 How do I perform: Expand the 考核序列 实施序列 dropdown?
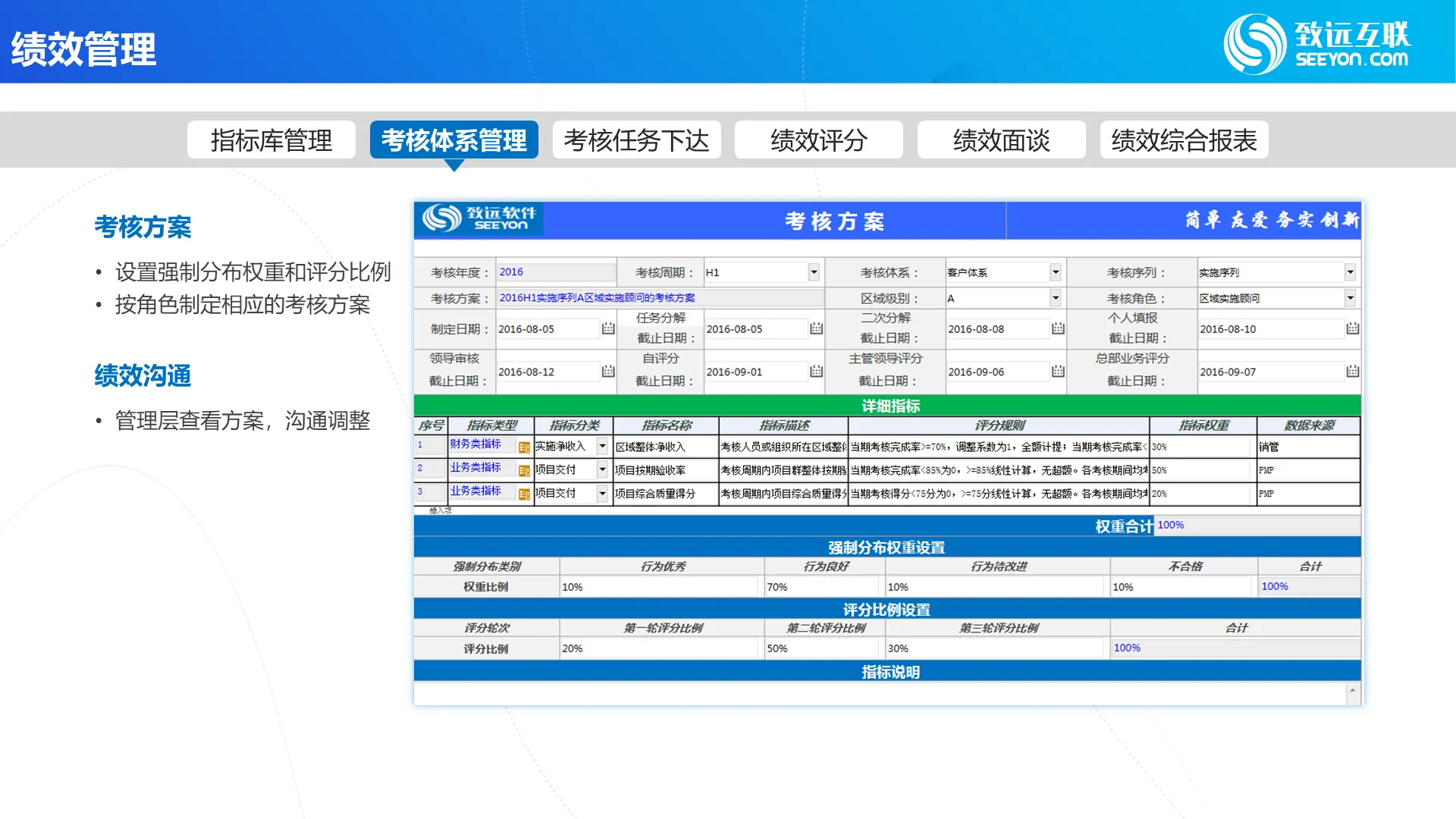(1351, 272)
